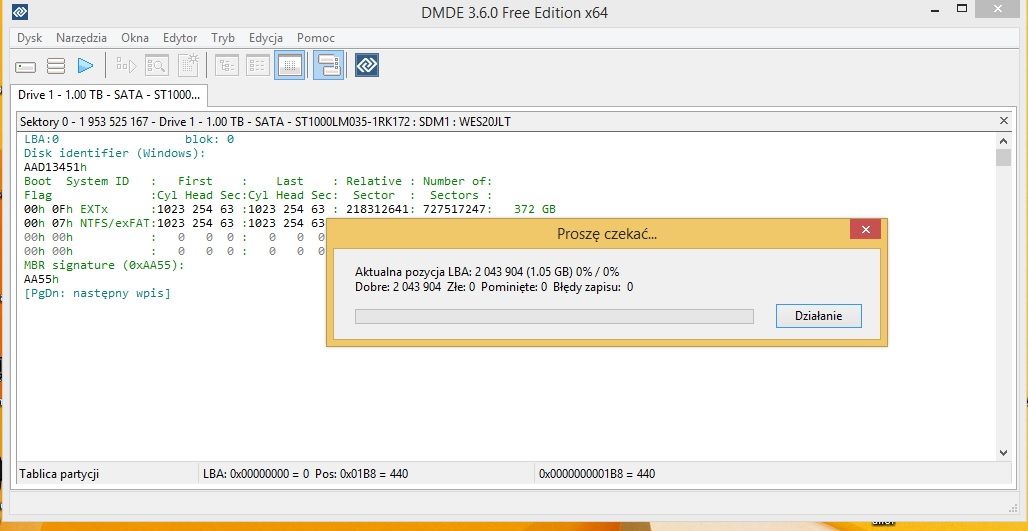Open the Okna menu
The height and width of the screenshot is (531, 1028).
pos(135,38)
